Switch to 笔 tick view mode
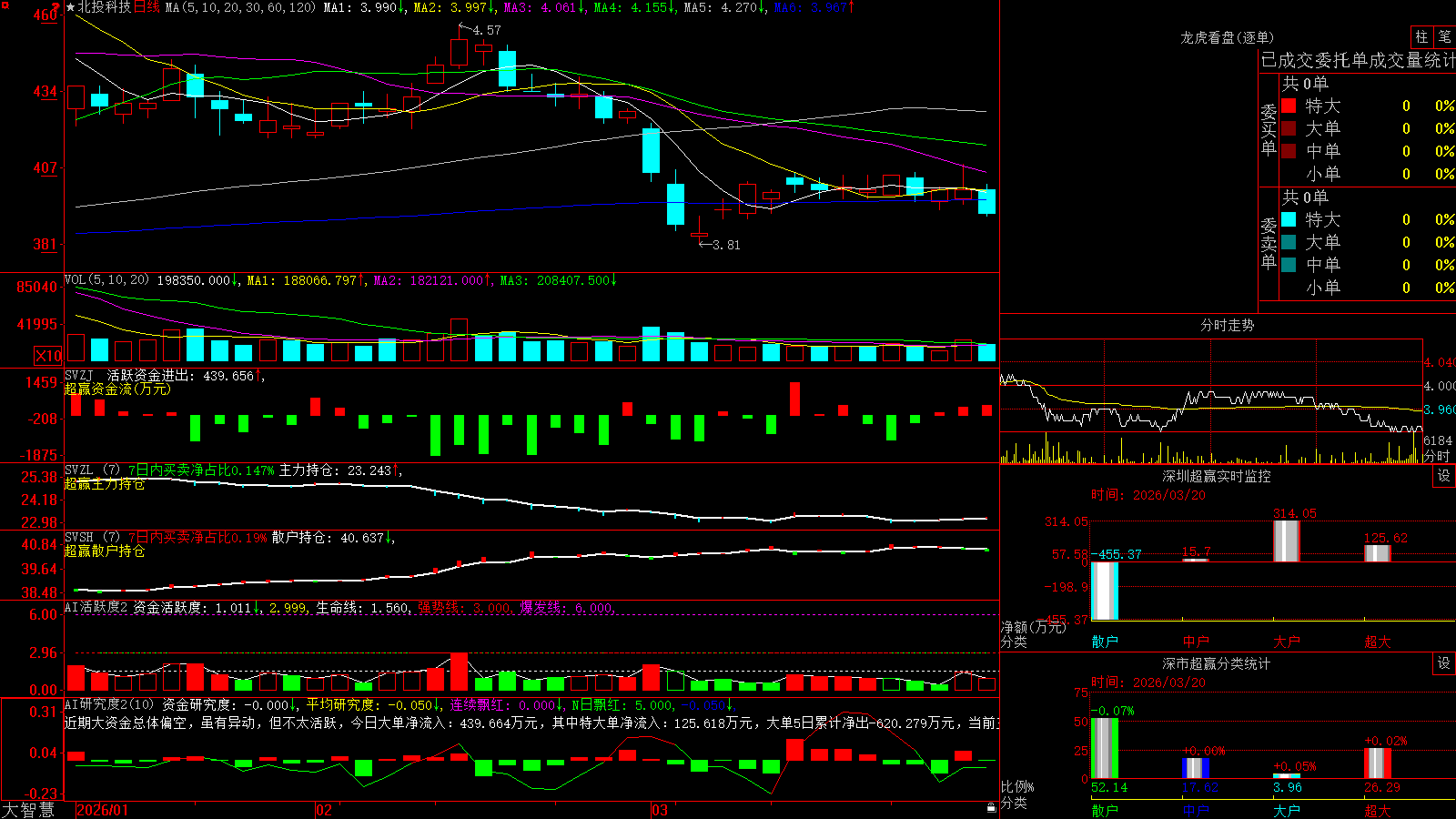 click(1445, 36)
